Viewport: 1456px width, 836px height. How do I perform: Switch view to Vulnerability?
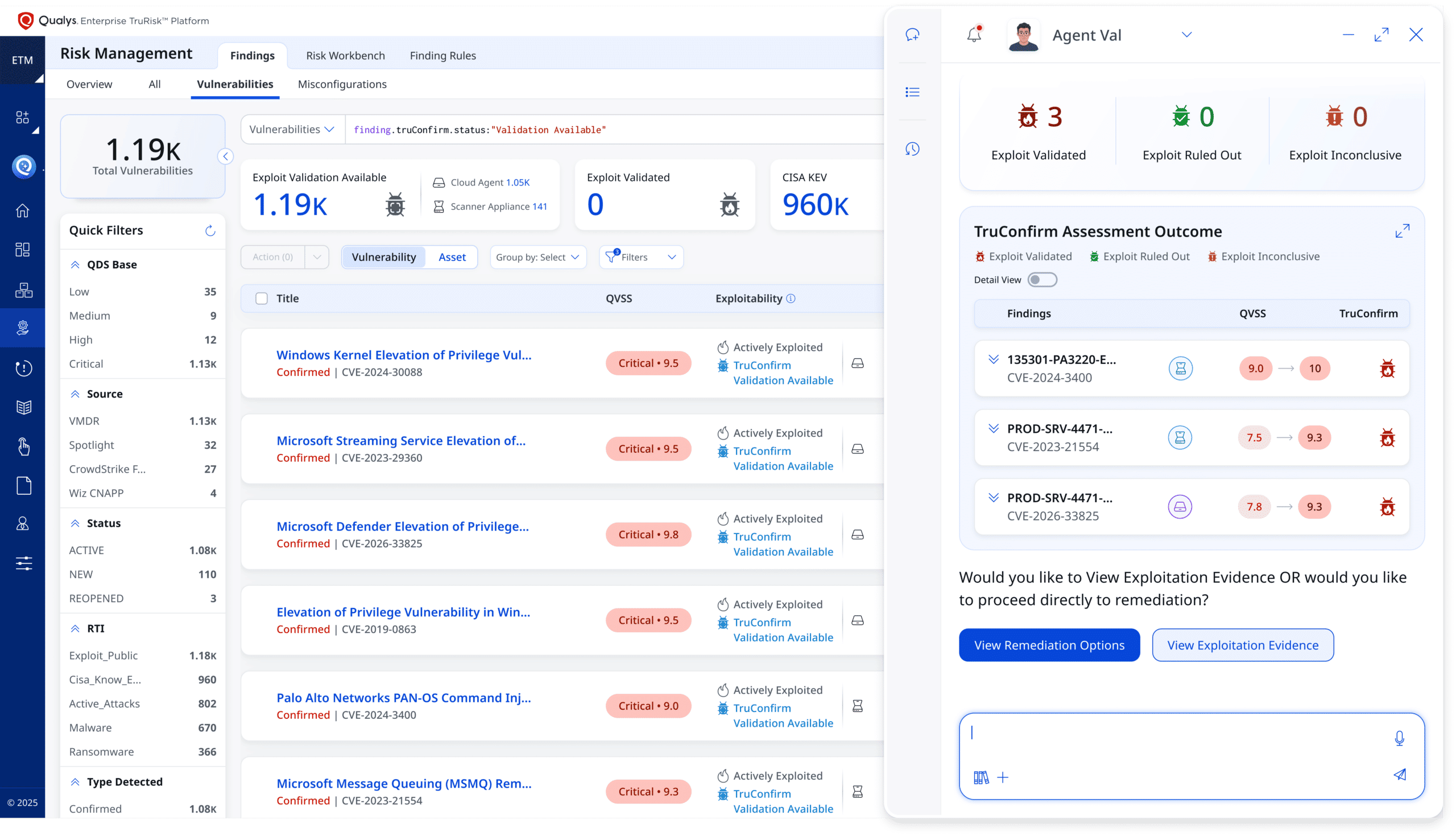pos(383,257)
